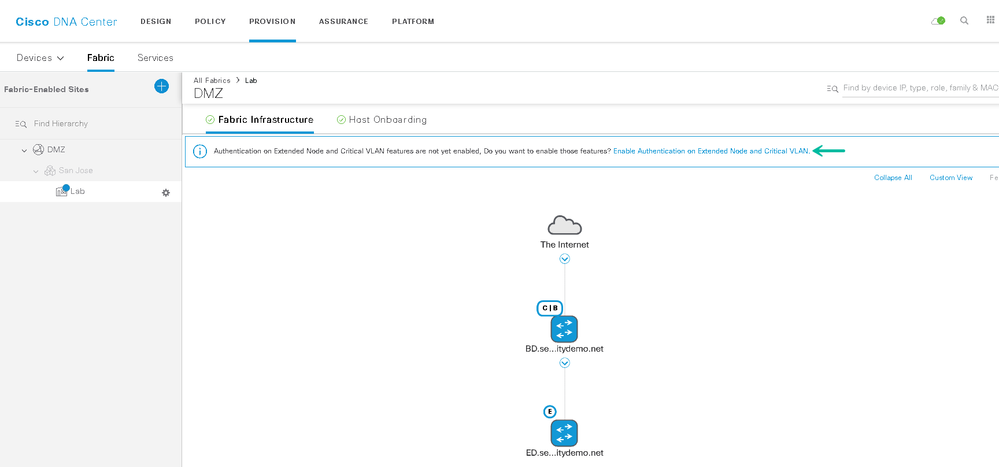The width and height of the screenshot is (999, 467).
Task: Select San Jose in the hierarchy
Action: pyautogui.click(x=76, y=171)
